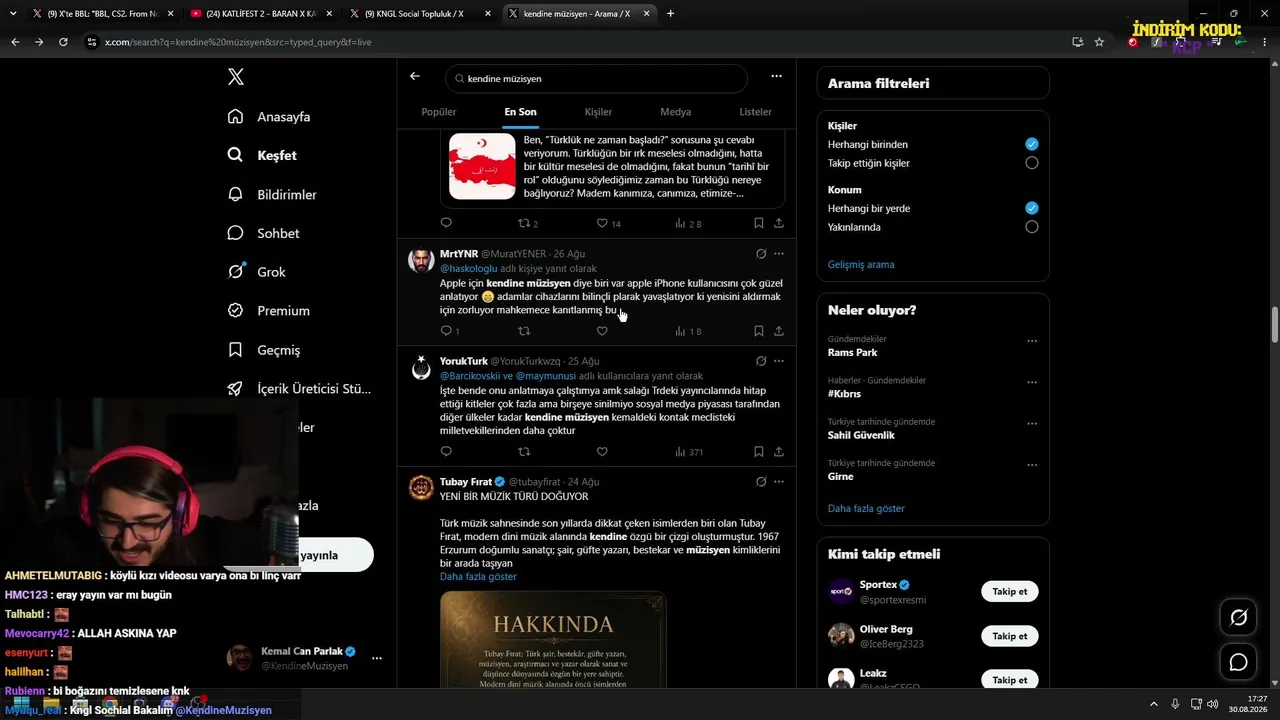
Task: Reply to the MrtYNR post
Action: point(447,331)
